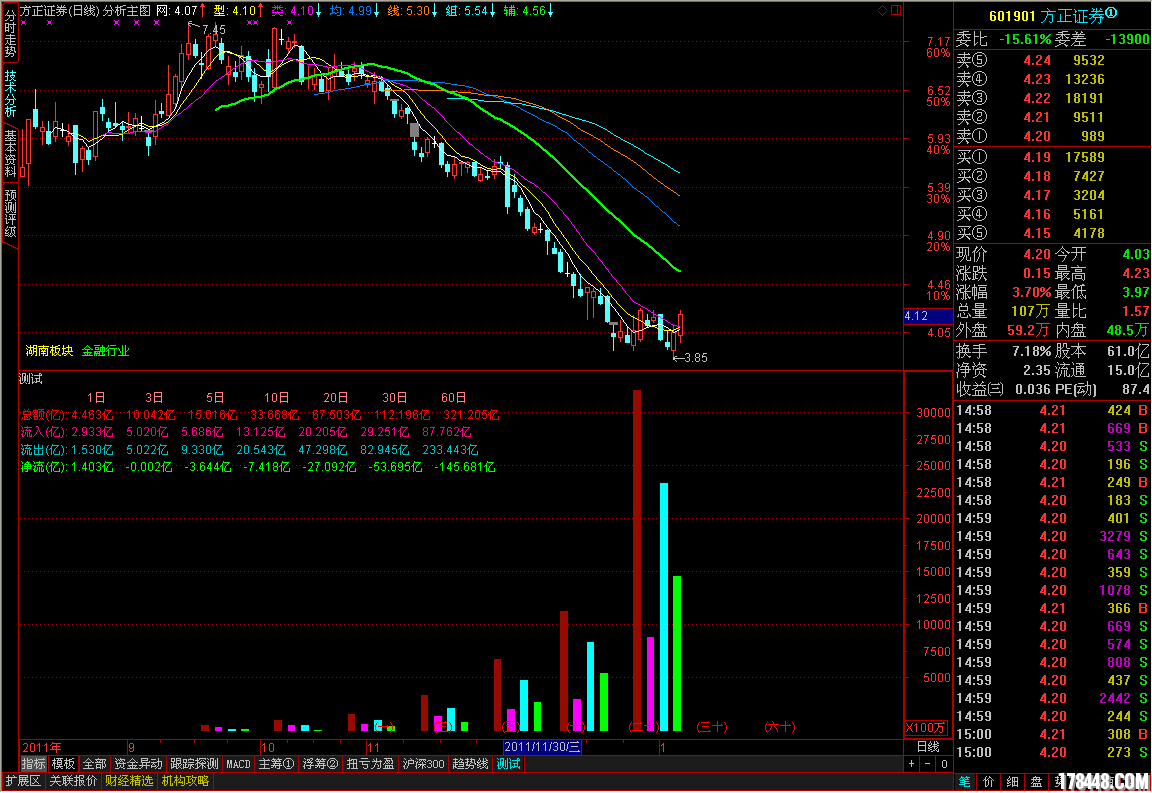Open the 预测评级 side tab
The image size is (1152, 793).
click(10, 214)
